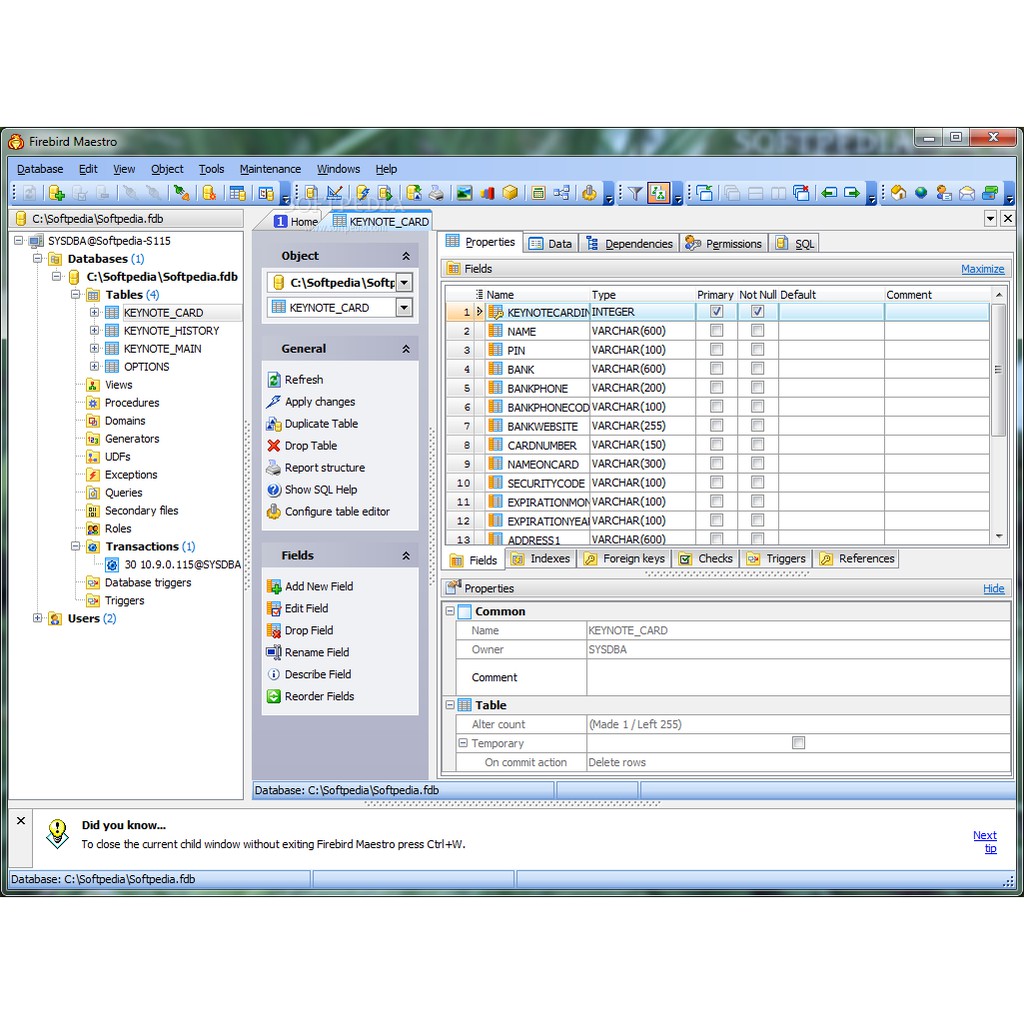This screenshot has width=1024, height=1024.
Task: Open the database path dropdown in Object panel
Action: tap(405, 283)
